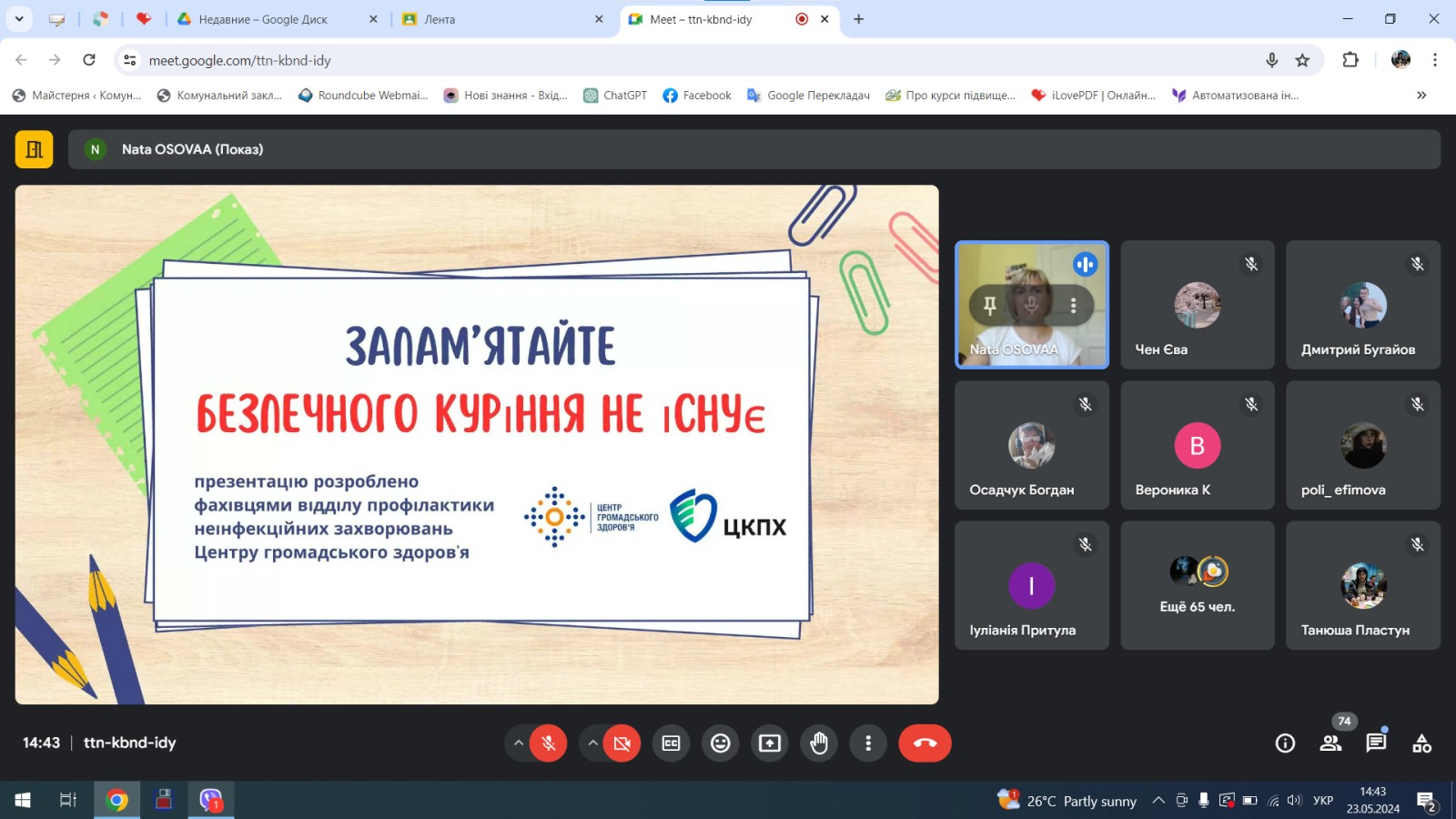Open the chat panel

click(x=1376, y=743)
